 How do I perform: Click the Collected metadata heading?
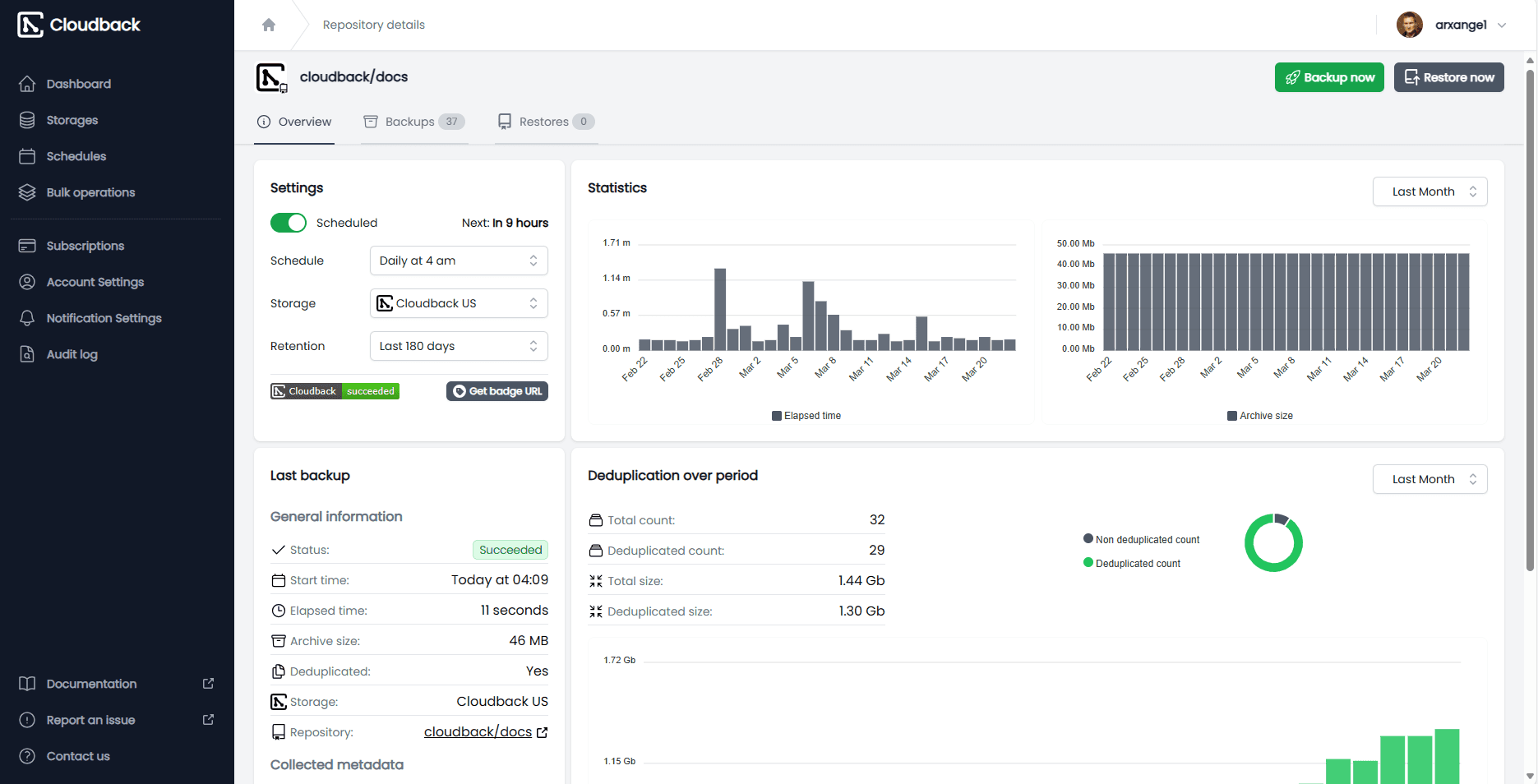pyautogui.click(x=337, y=765)
